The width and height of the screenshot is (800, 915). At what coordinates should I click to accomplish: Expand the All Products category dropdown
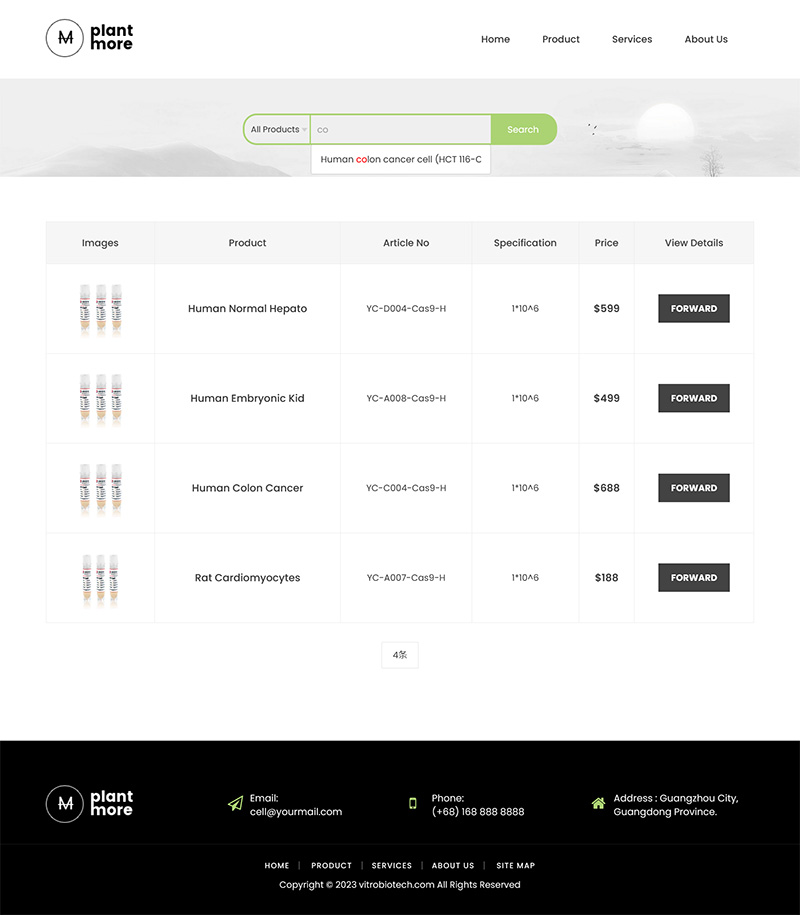(x=278, y=129)
